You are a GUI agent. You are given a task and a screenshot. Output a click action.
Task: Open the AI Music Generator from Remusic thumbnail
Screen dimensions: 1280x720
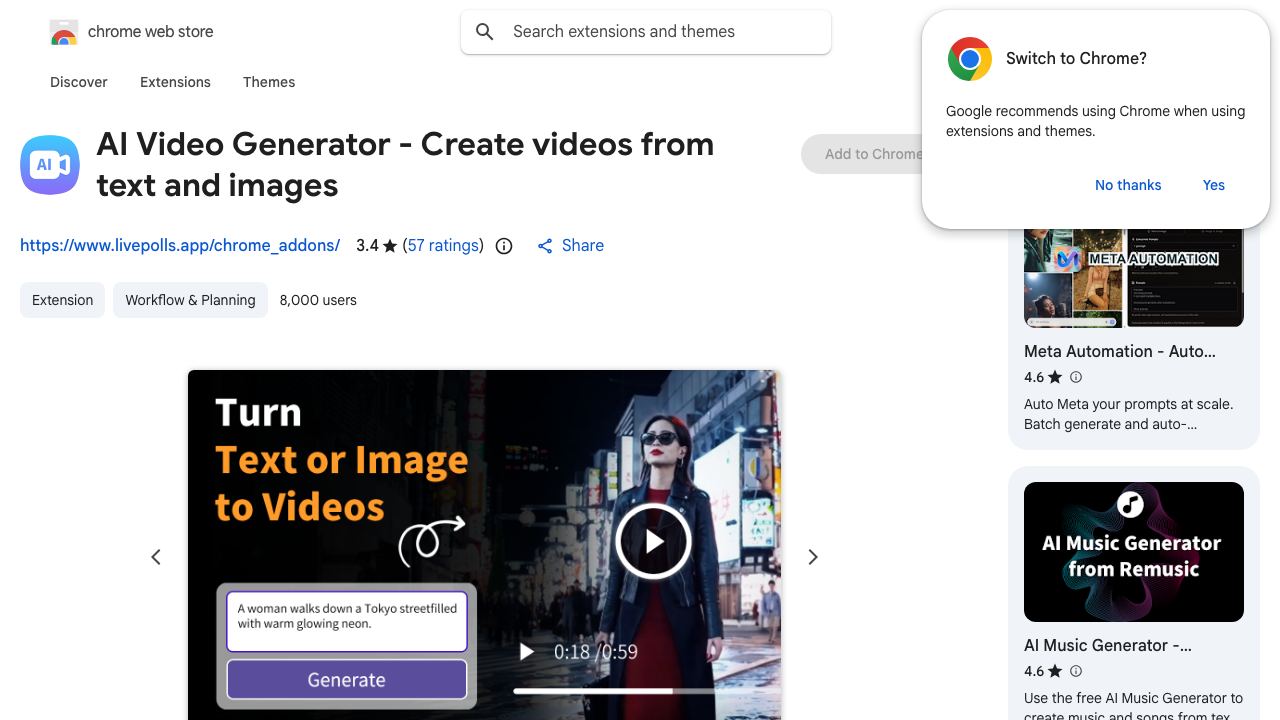tap(1134, 552)
